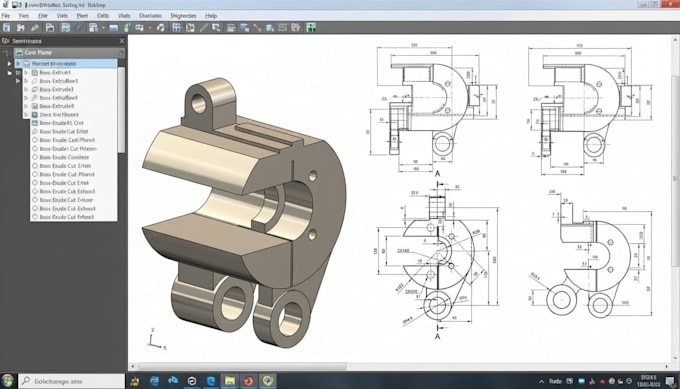Image resolution: width=680 pixels, height=389 pixels.
Task: Open the Help menu
Action: pos(211,16)
